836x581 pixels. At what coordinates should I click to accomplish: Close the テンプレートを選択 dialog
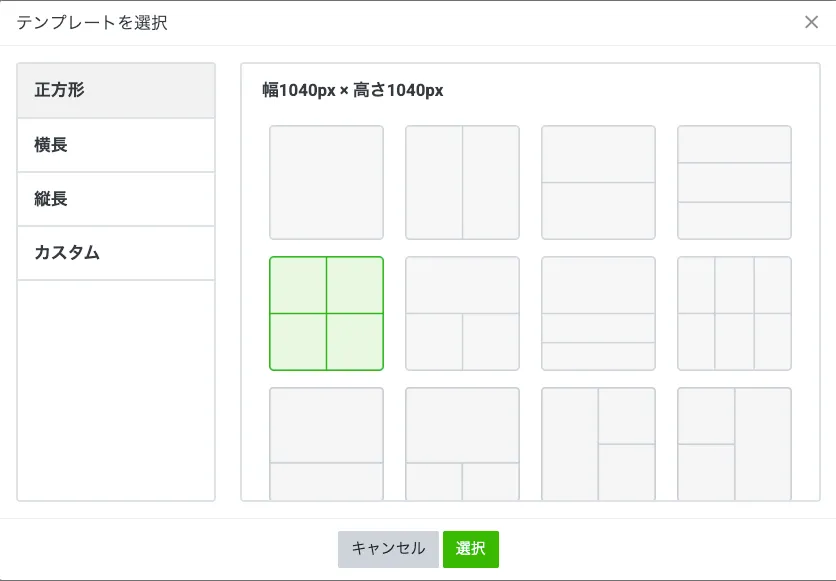[x=811, y=22]
